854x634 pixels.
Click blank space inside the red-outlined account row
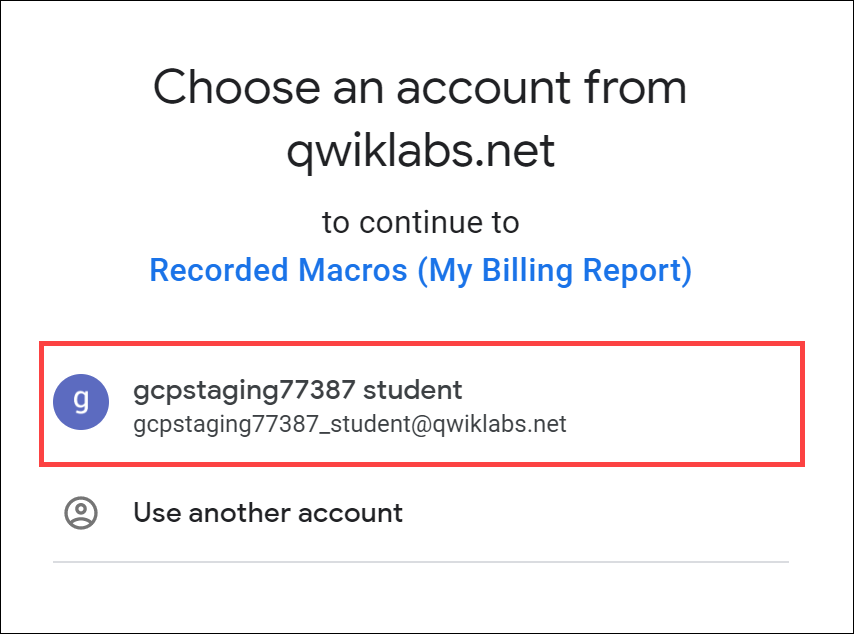681,404
